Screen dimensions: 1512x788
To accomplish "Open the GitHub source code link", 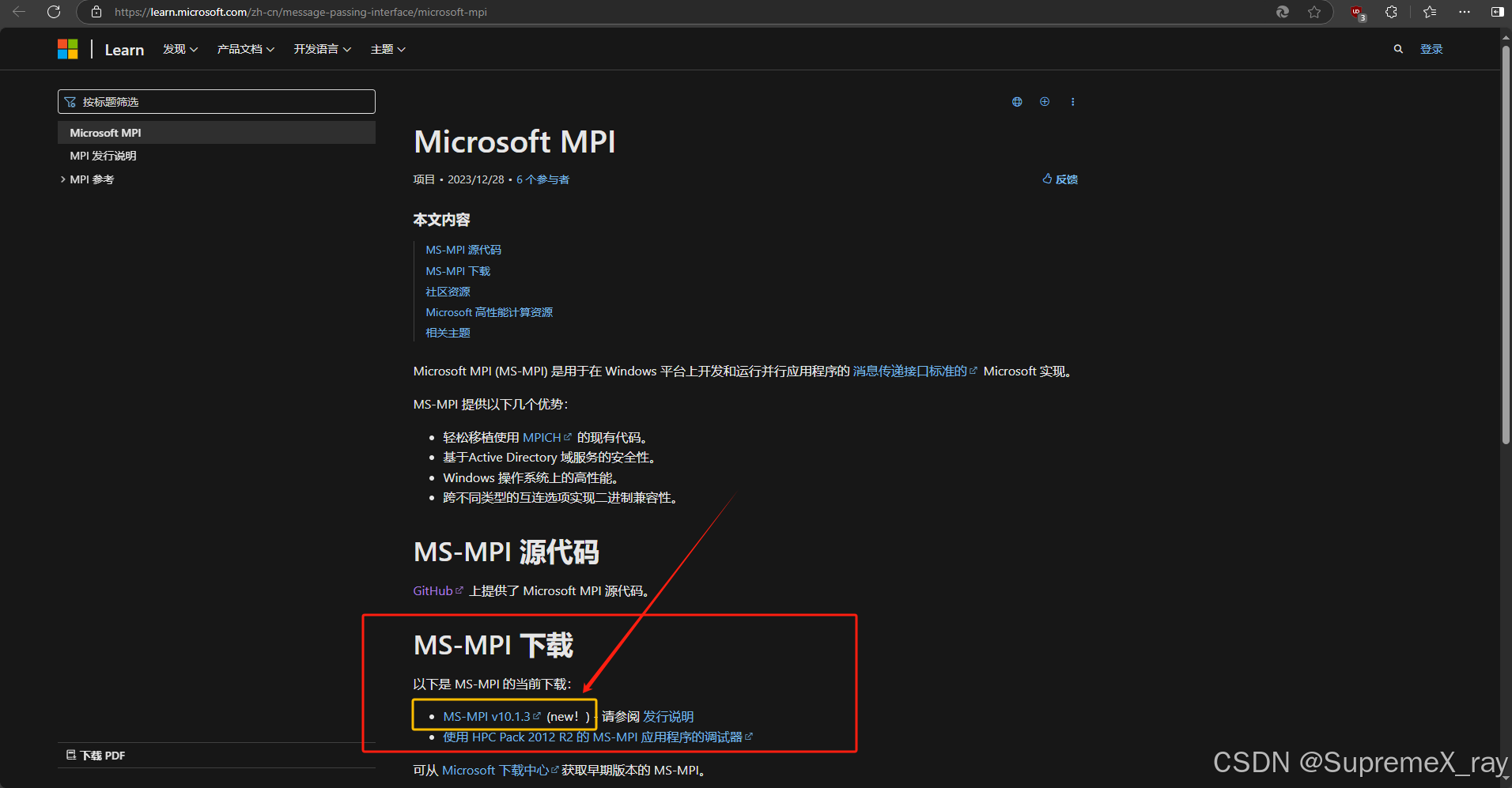I will point(433,590).
